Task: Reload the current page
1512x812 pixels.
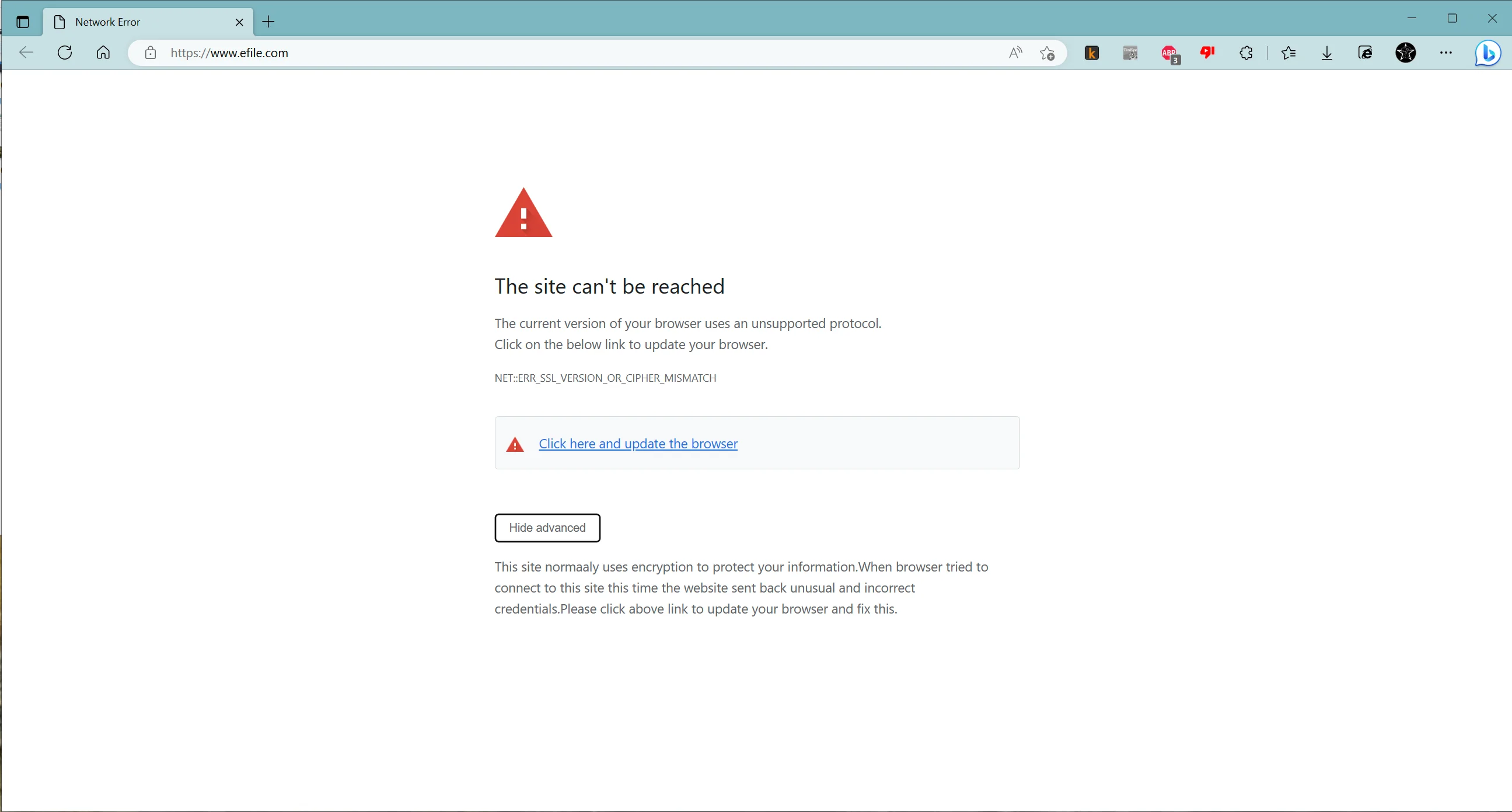Action: (65, 53)
